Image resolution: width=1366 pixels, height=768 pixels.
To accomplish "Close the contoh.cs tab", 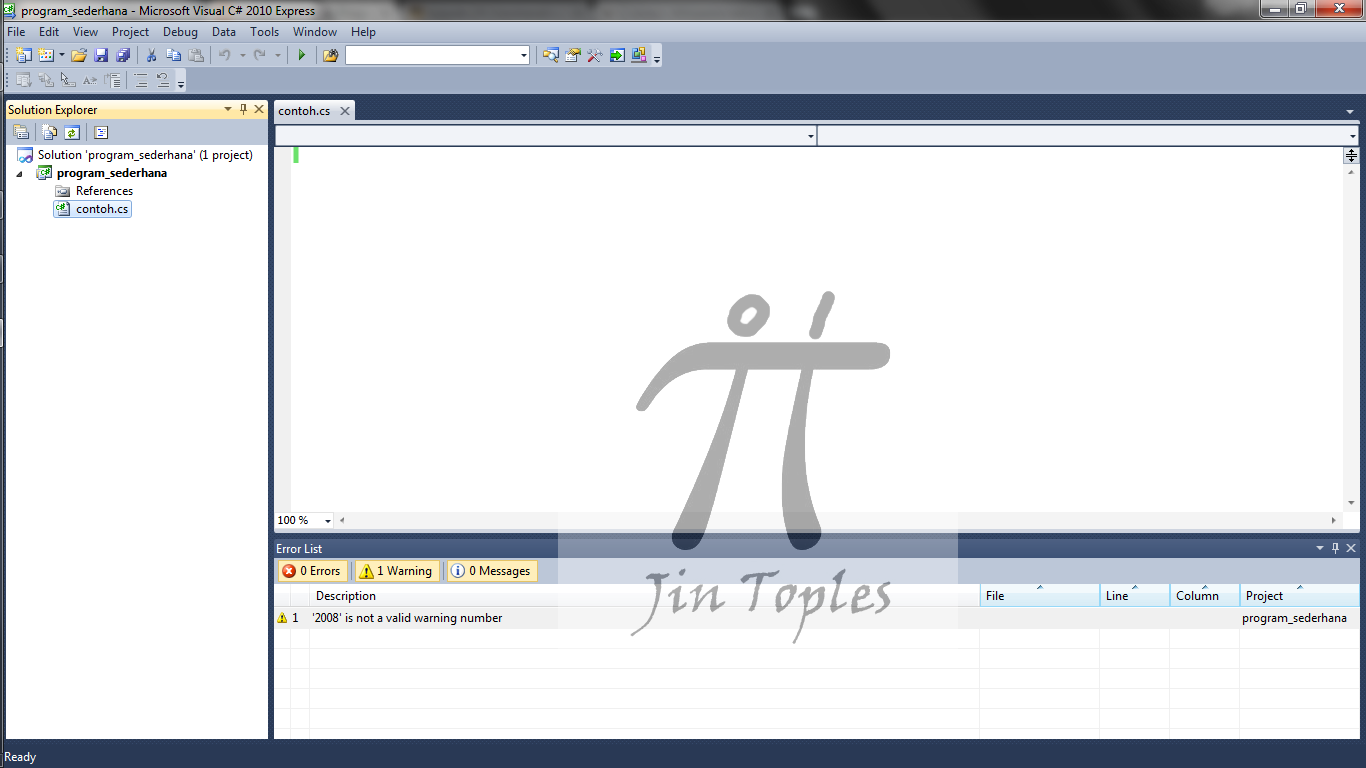I will click(x=345, y=111).
